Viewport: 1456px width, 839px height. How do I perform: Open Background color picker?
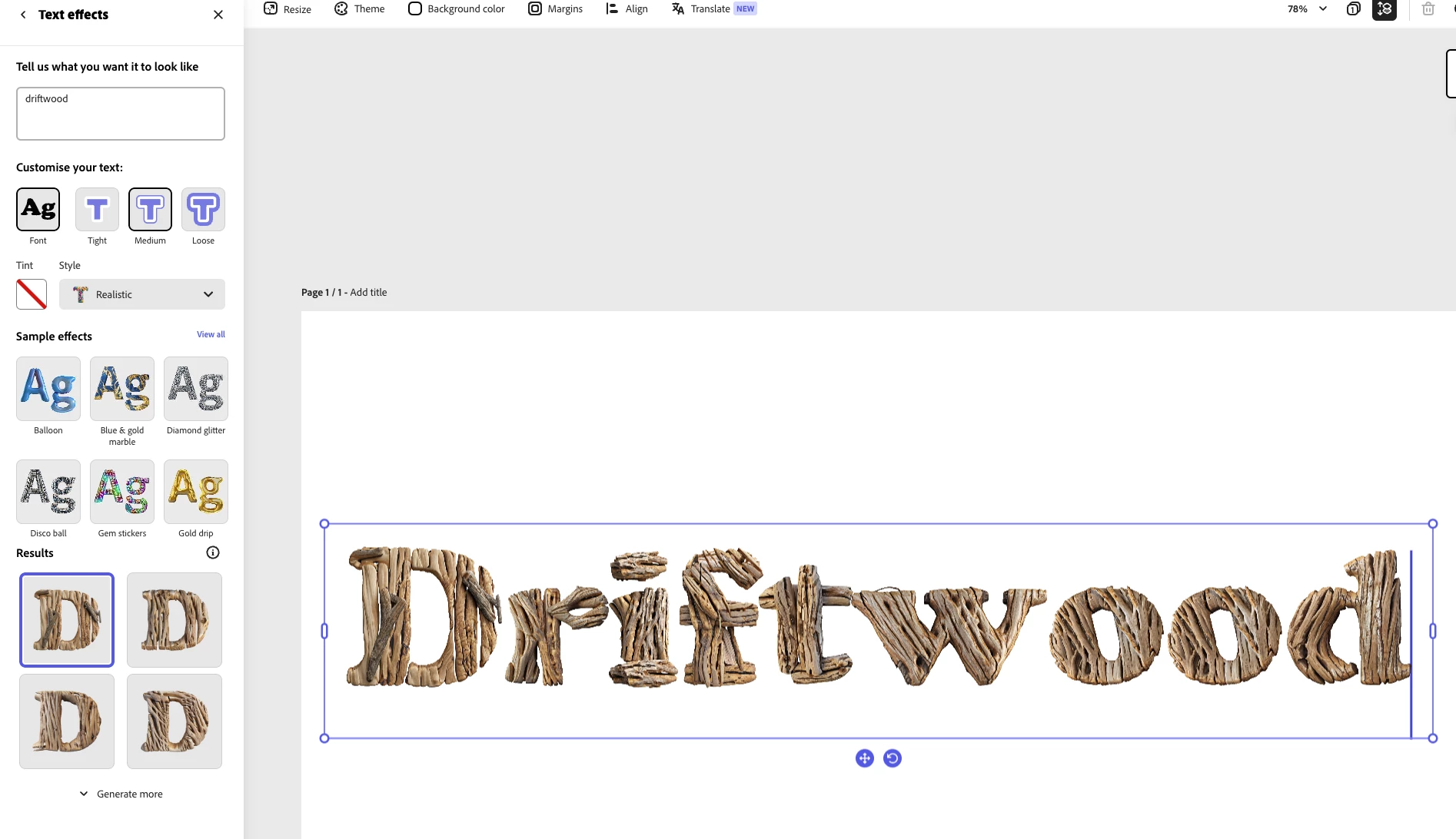[x=457, y=9]
